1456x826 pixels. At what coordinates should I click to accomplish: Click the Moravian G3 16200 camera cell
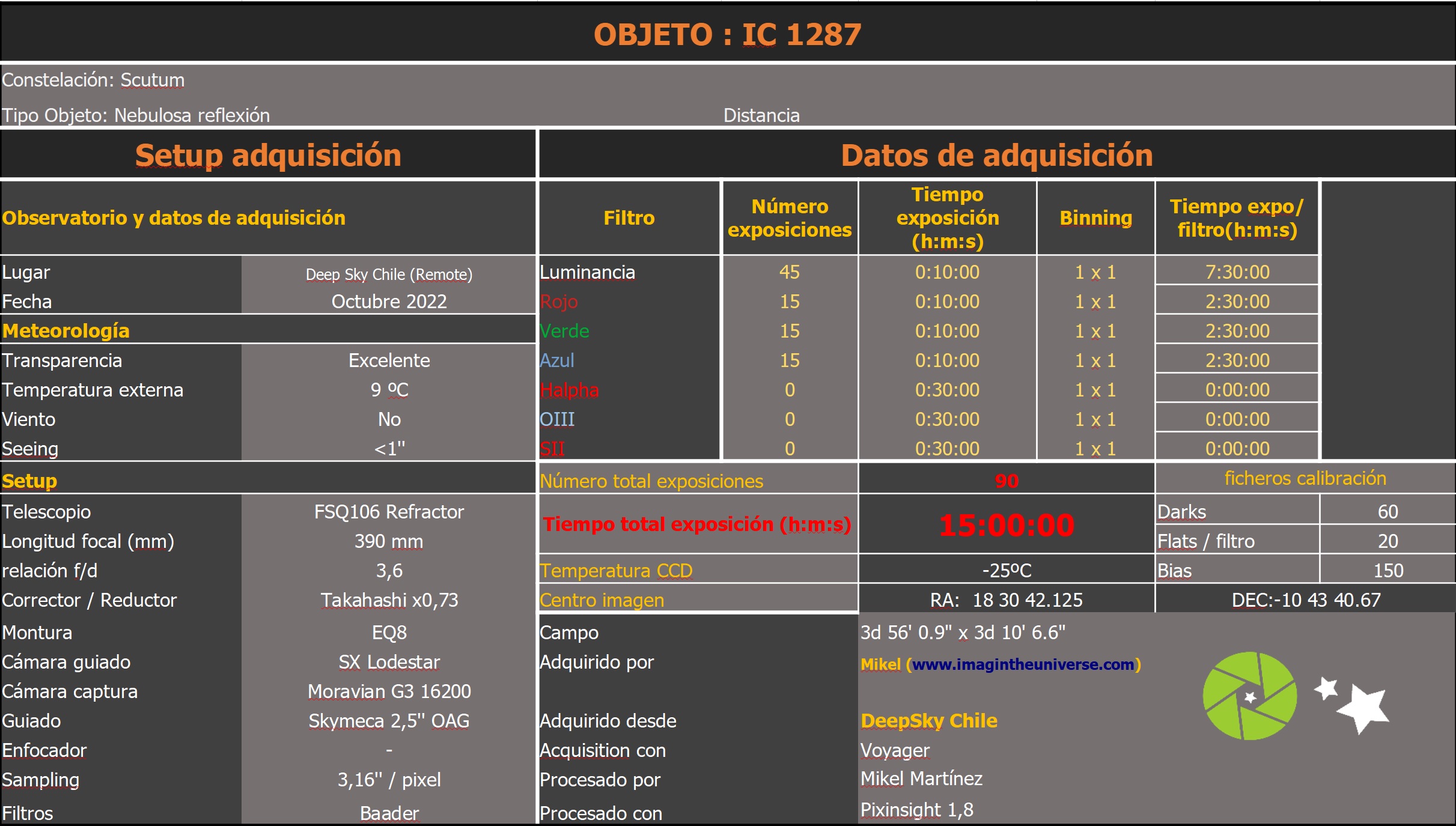click(389, 691)
